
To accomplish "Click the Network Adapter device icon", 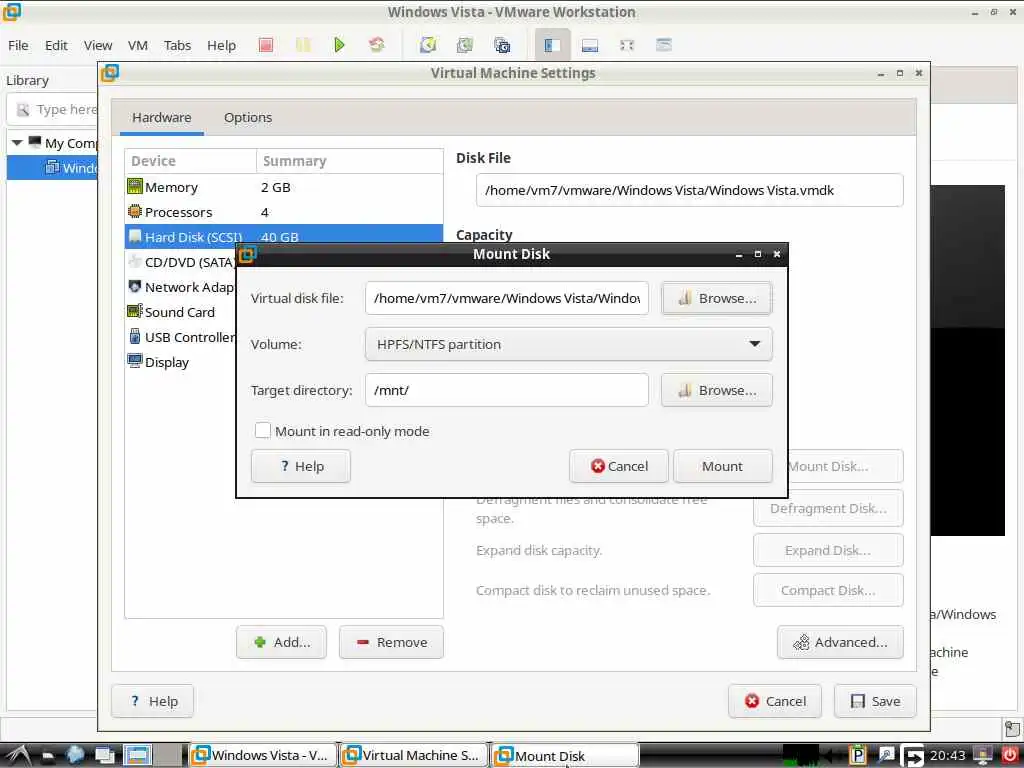I will pyautogui.click(x=135, y=287).
